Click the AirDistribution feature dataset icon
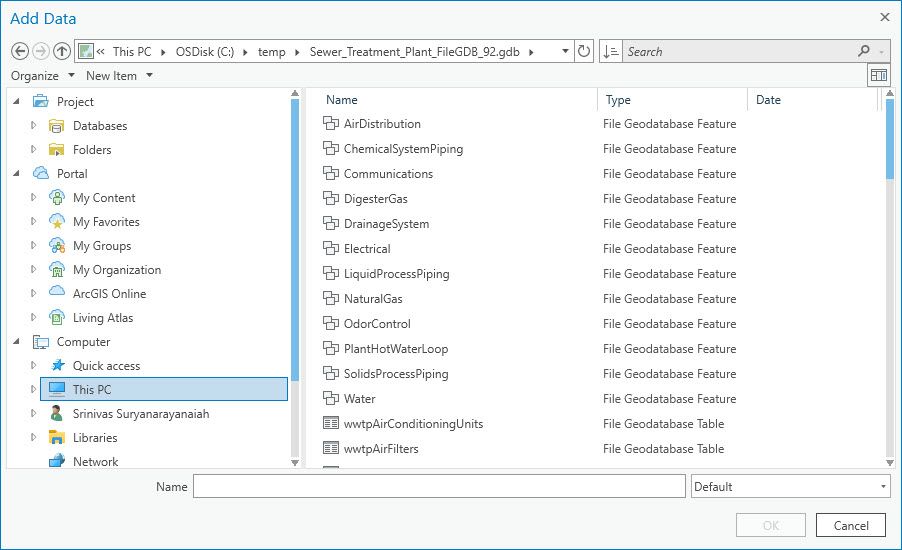The image size is (902, 550). (331, 124)
